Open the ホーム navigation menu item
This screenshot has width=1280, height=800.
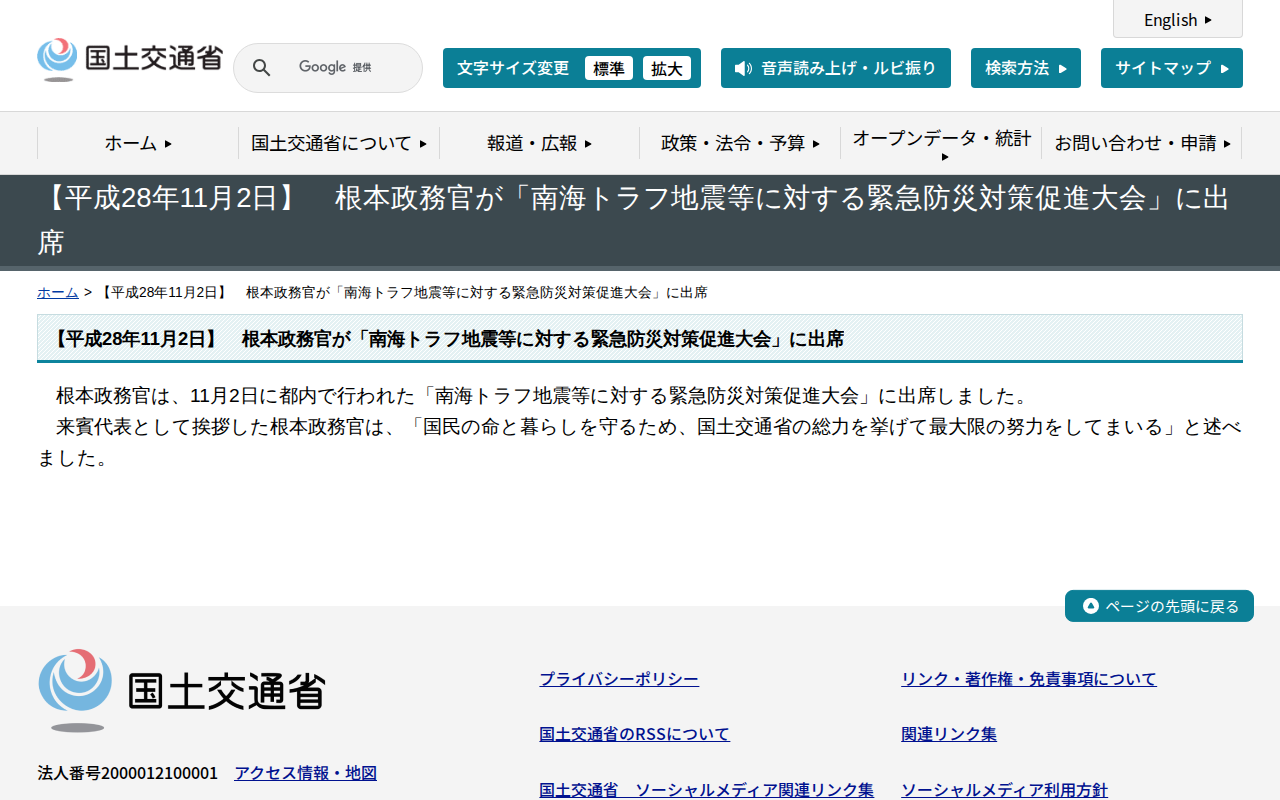[x=138, y=143]
